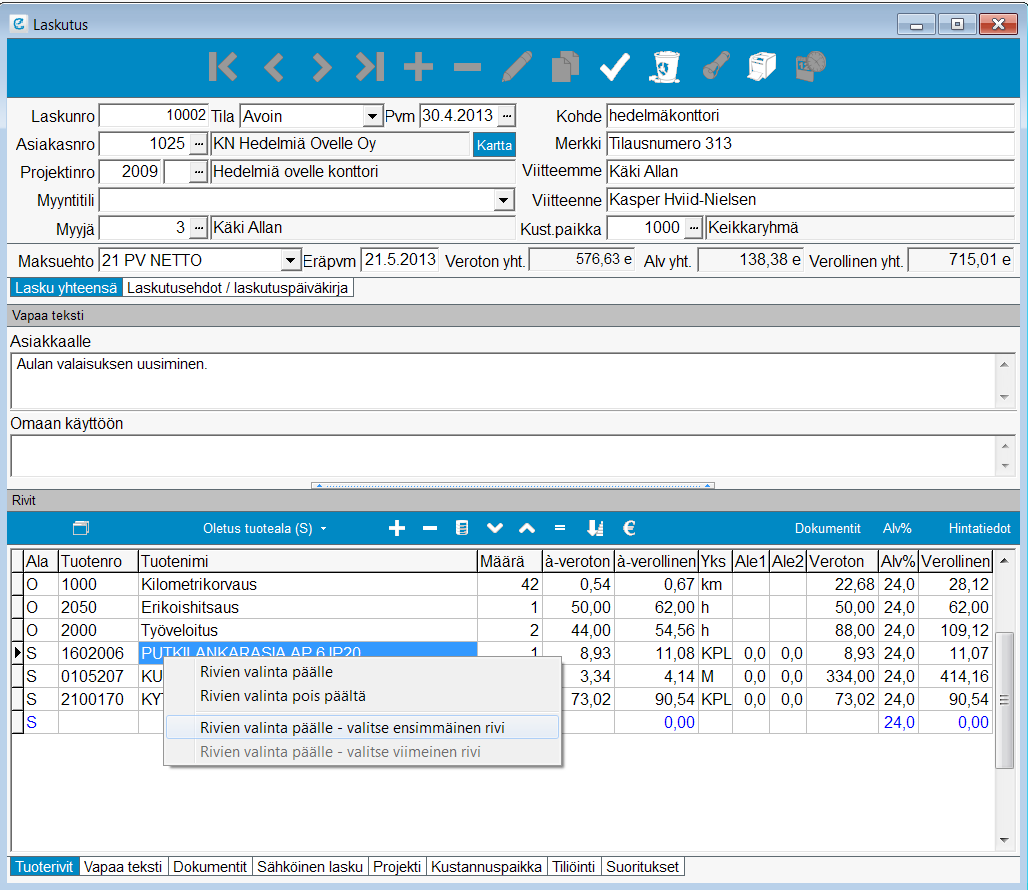Confirm changes with checkmark icon
This screenshot has width=1028, height=890.
(x=615, y=67)
